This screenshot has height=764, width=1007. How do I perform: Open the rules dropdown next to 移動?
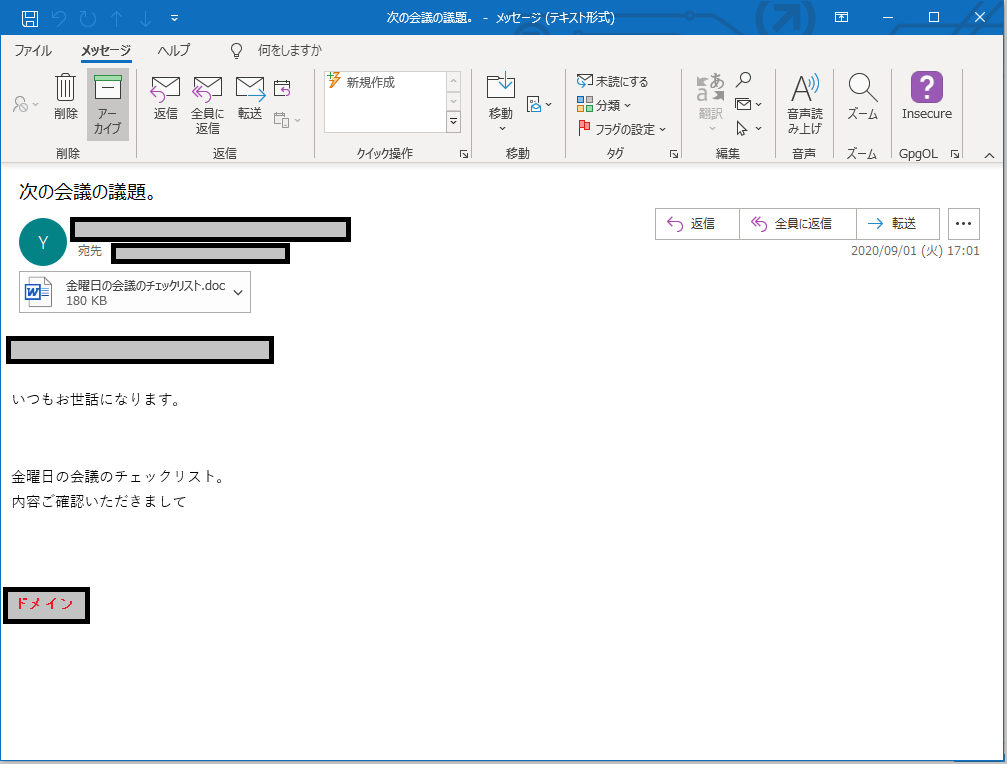pyautogui.click(x=539, y=104)
